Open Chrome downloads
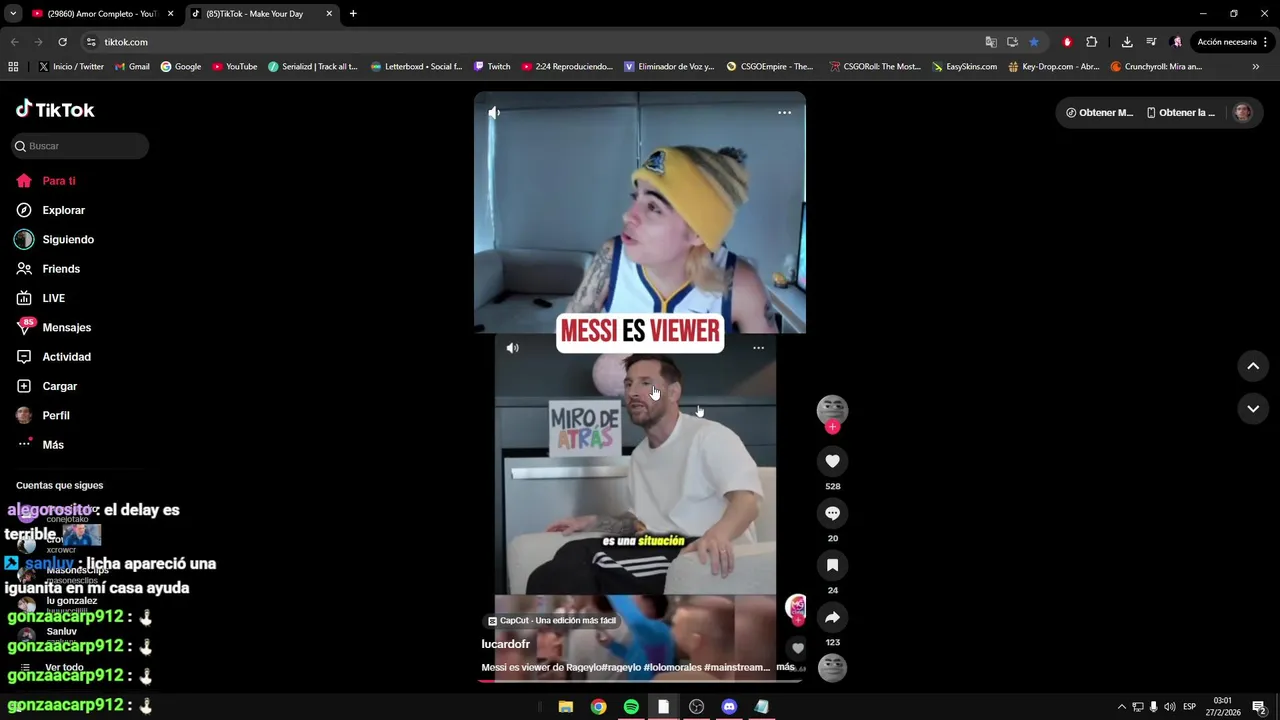Image resolution: width=1280 pixels, height=720 pixels. point(1127,42)
